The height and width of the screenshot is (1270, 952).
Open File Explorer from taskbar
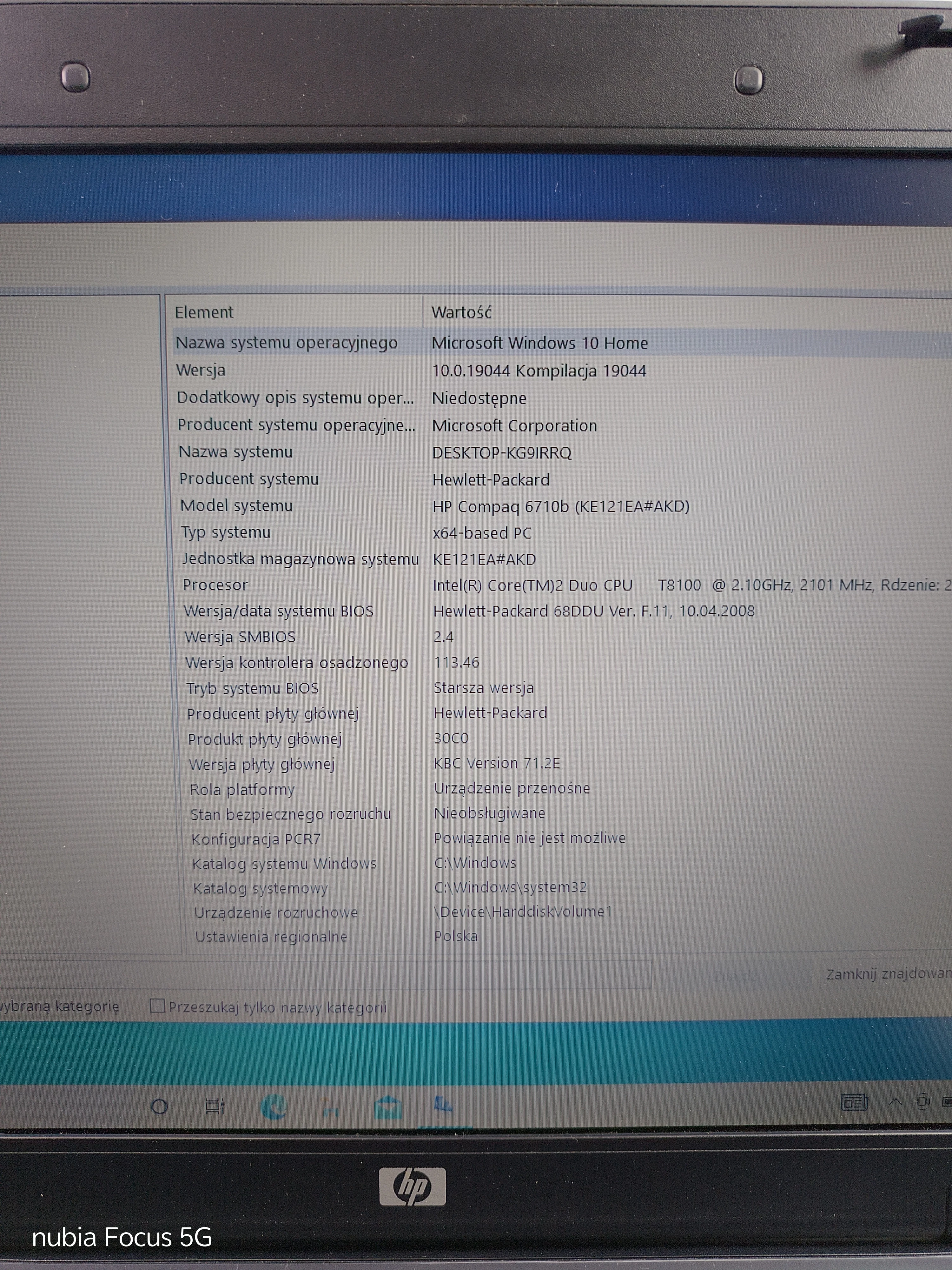330,1107
